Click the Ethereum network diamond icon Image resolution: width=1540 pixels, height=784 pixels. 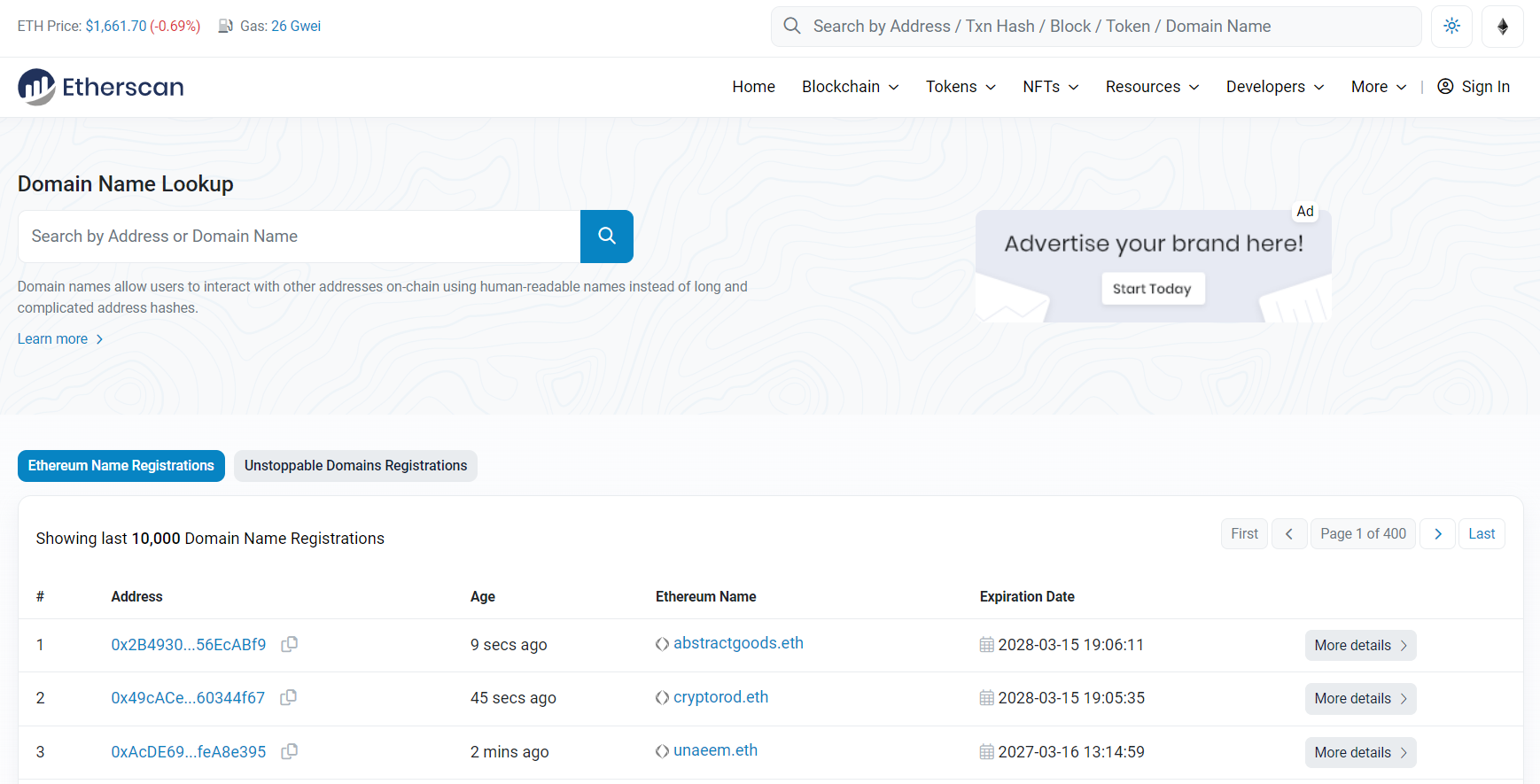click(x=1502, y=27)
